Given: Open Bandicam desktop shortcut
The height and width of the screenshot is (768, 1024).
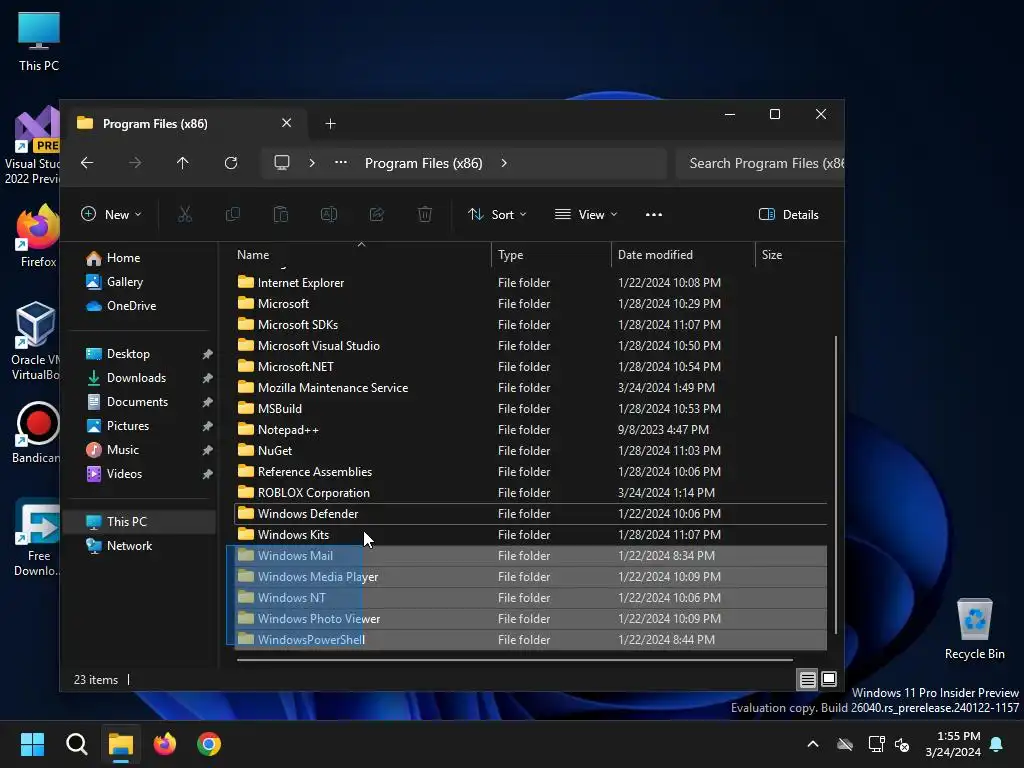Looking at the screenshot, I should [x=37, y=432].
